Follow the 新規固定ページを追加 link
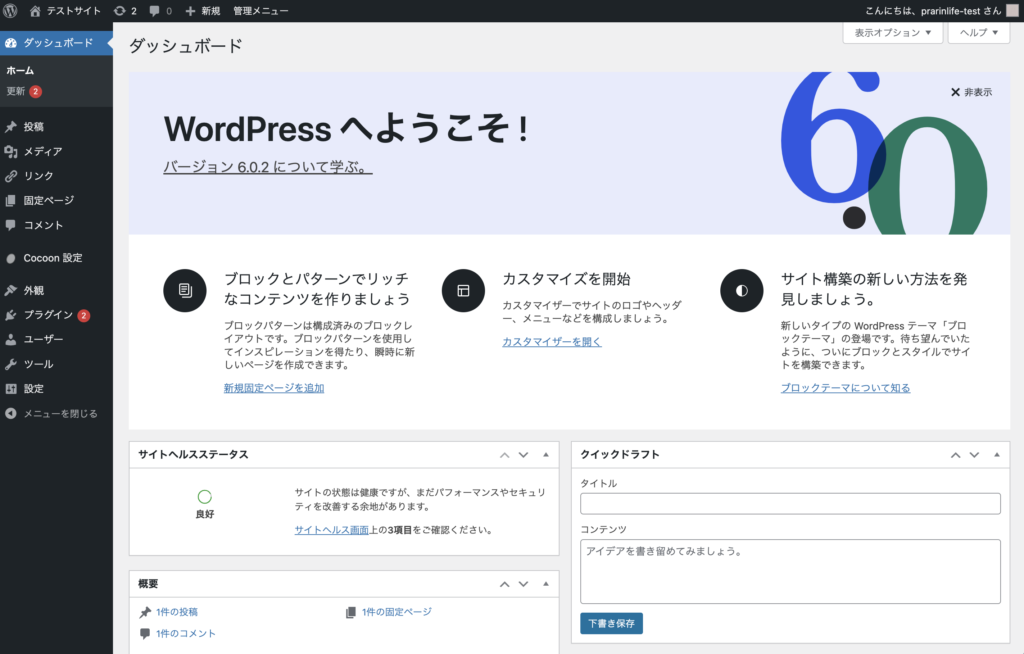The width and height of the screenshot is (1024, 654). click(274, 388)
